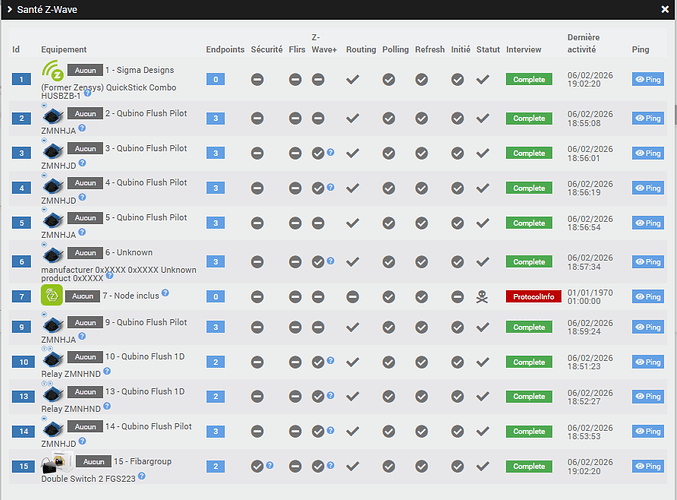
Task: Open node Id 9 badge
Action: [x=21, y=327]
